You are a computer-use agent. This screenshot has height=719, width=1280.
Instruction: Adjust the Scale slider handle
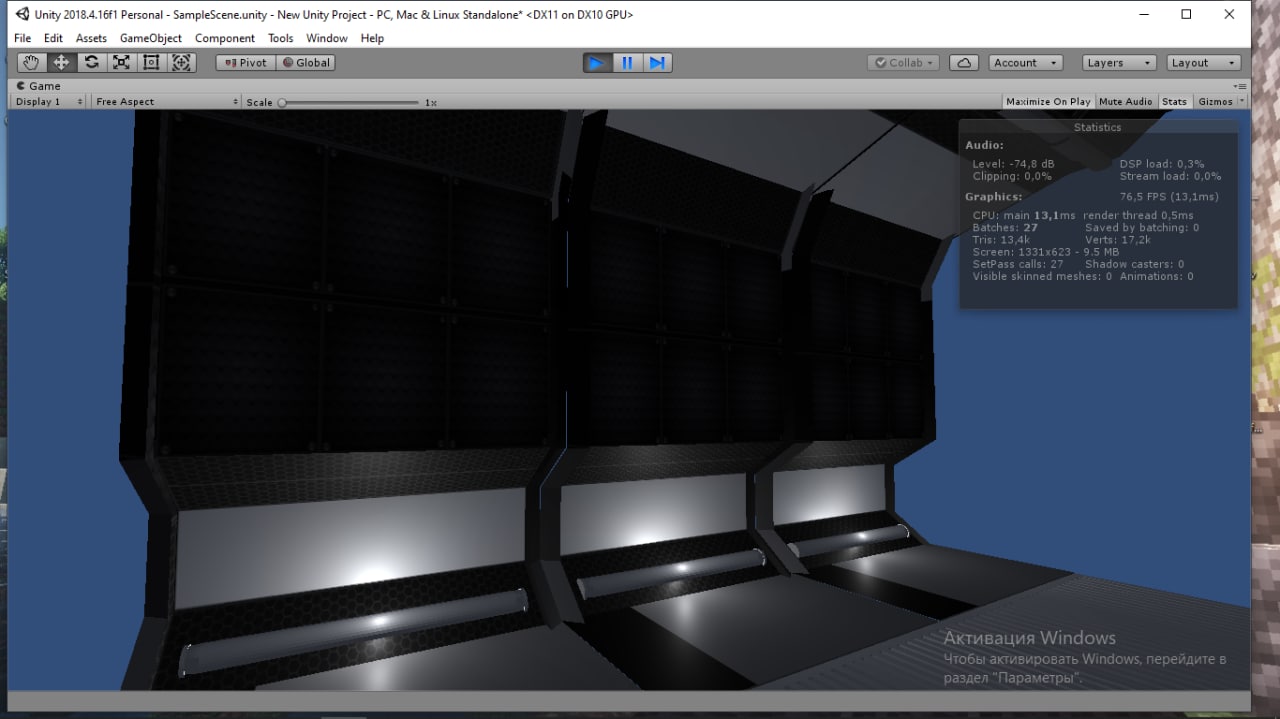282,102
